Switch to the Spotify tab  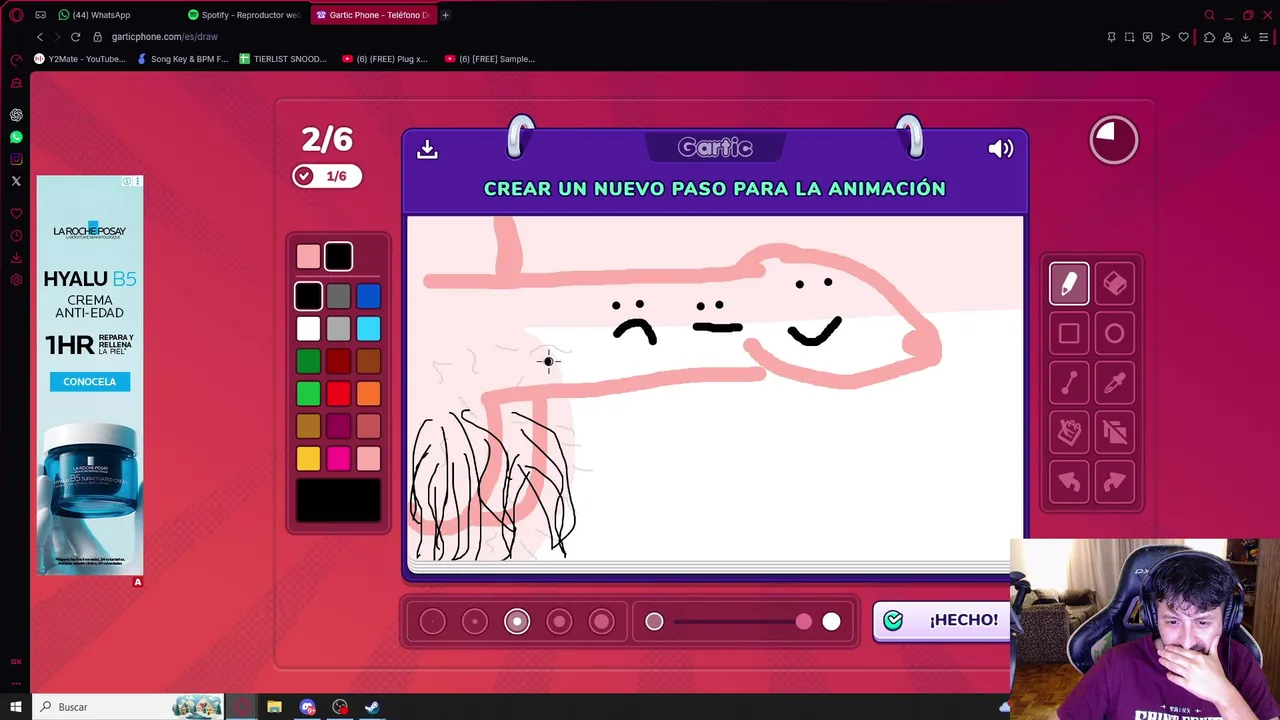[245, 15]
